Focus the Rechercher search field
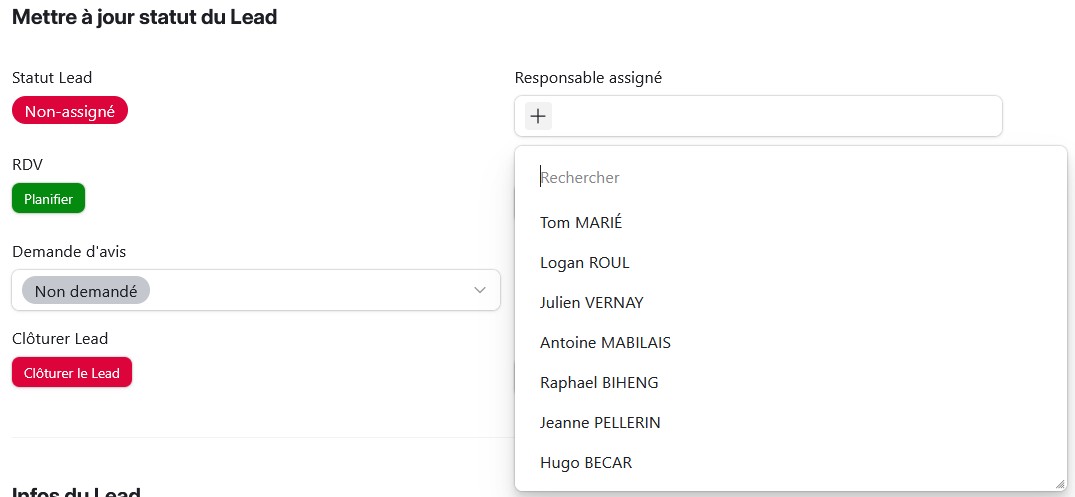 pos(790,177)
